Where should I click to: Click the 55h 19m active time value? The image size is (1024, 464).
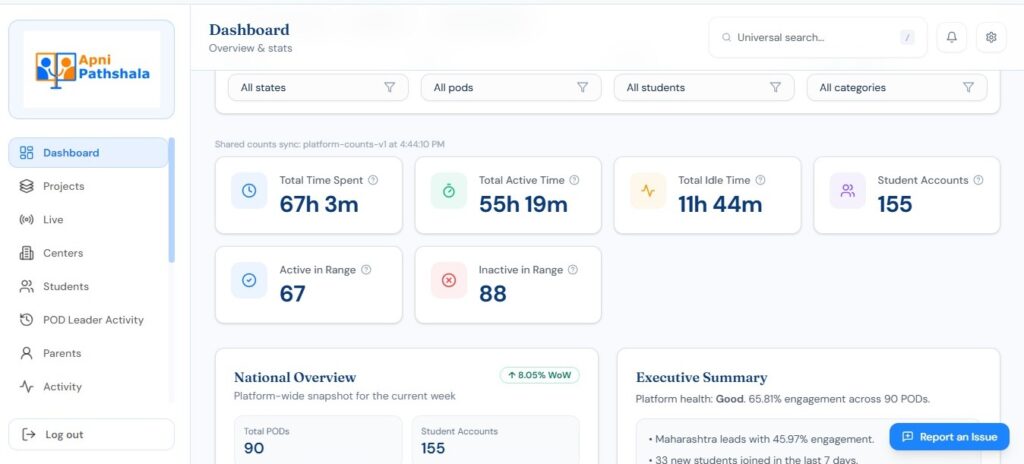(x=523, y=205)
